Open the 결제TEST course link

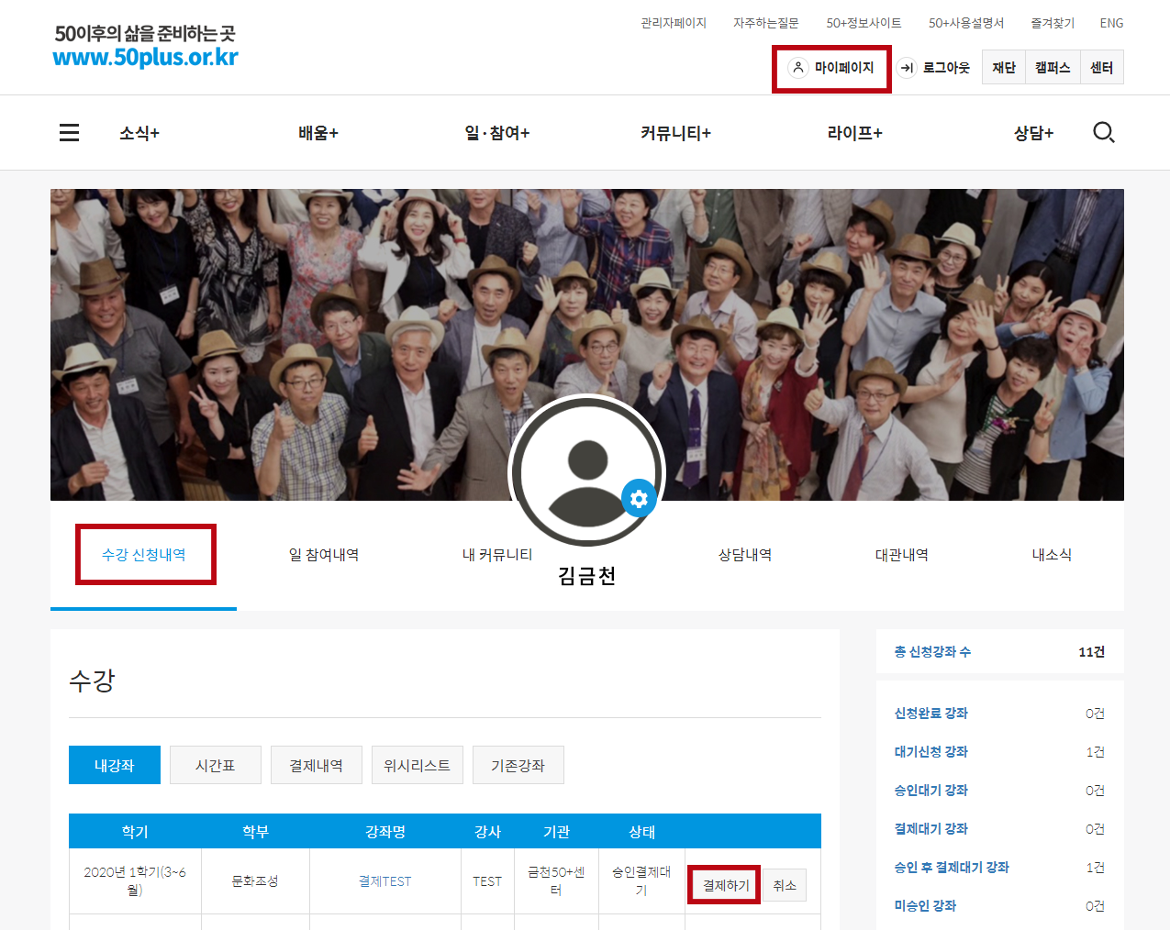pos(385,881)
